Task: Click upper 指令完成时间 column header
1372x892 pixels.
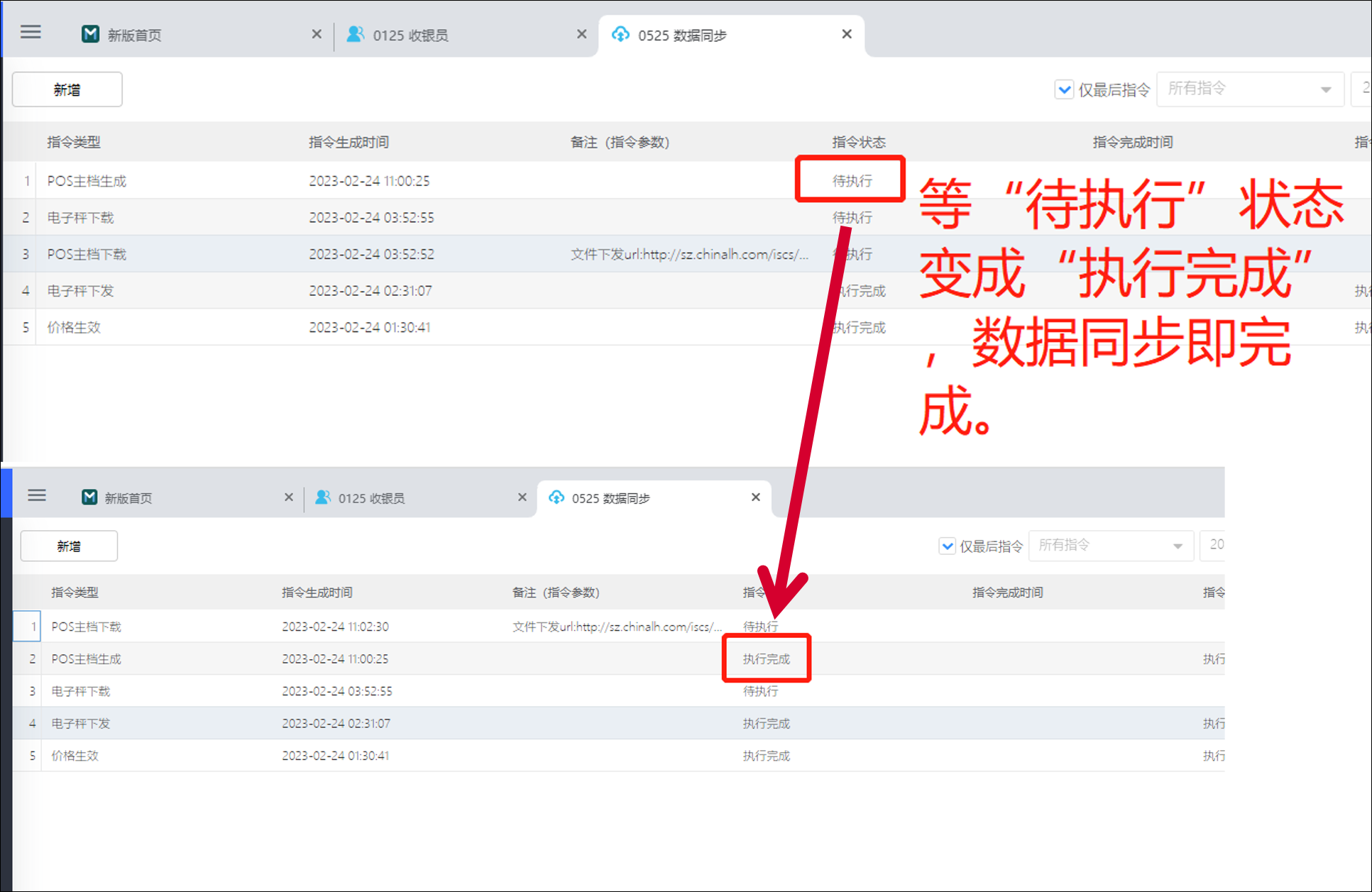Action: click(x=1133, y=142)
